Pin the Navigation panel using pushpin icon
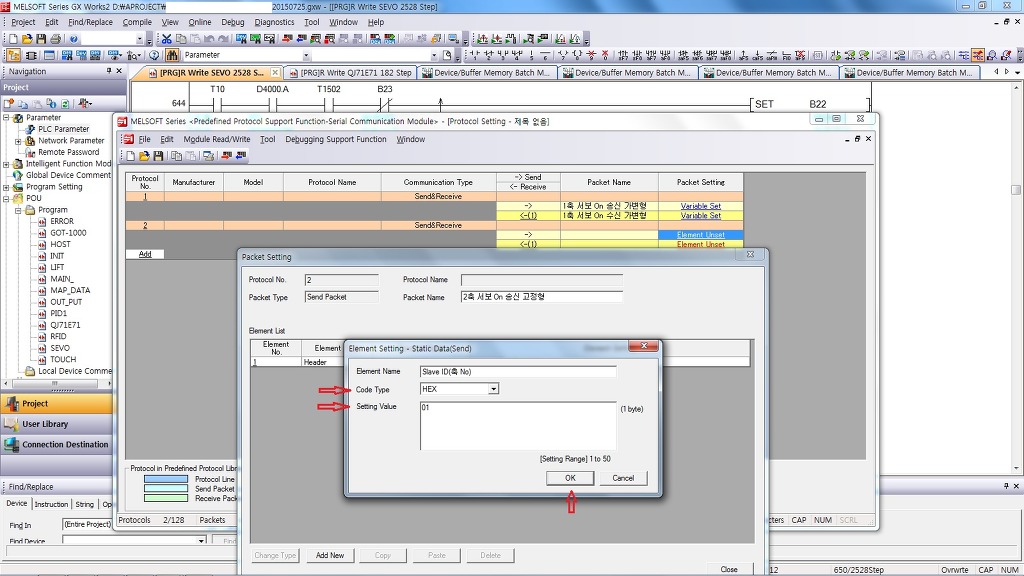 [108, 71]
